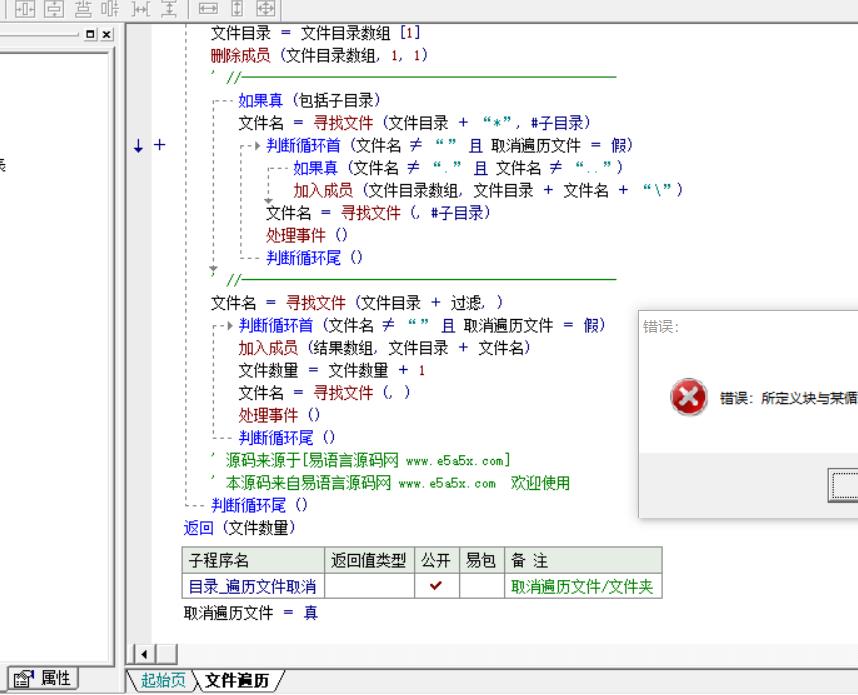Close the left side panel

107,34
